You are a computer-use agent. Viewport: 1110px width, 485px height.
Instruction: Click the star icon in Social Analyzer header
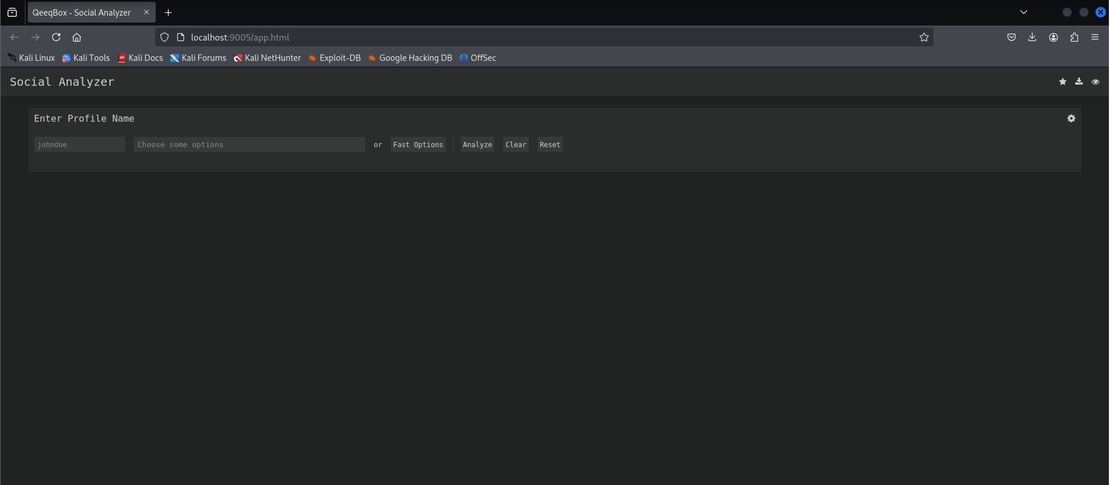[1062, 82]
